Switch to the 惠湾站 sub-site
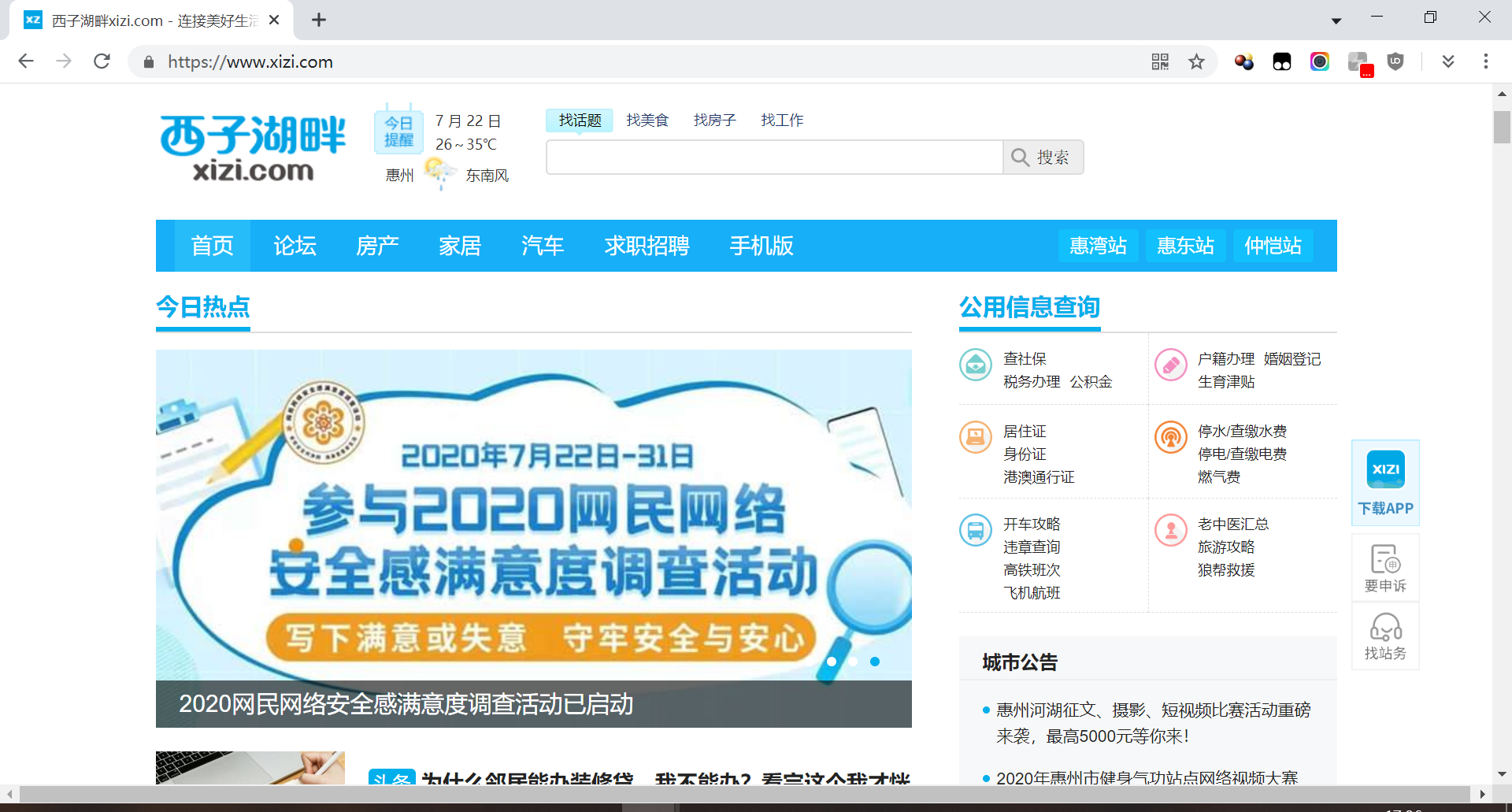This screenshot has height=812, width=1512. (1099, 246)
